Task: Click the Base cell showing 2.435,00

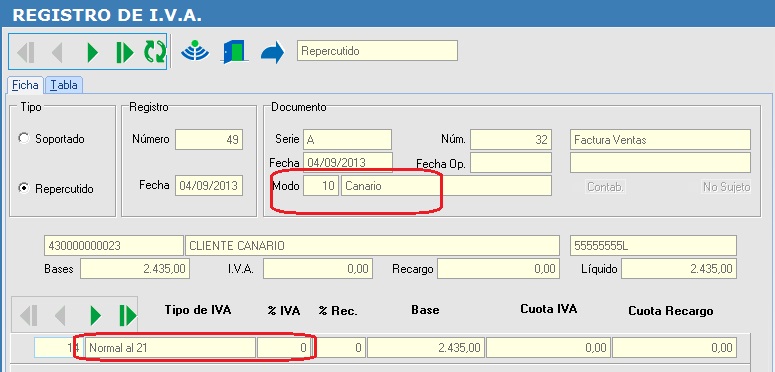Action: pyautogui.click(x=426, y=347)
